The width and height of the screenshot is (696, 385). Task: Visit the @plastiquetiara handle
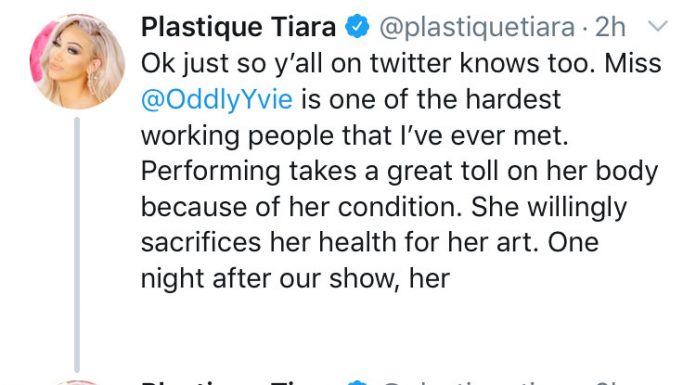click(x=477, y=28)
